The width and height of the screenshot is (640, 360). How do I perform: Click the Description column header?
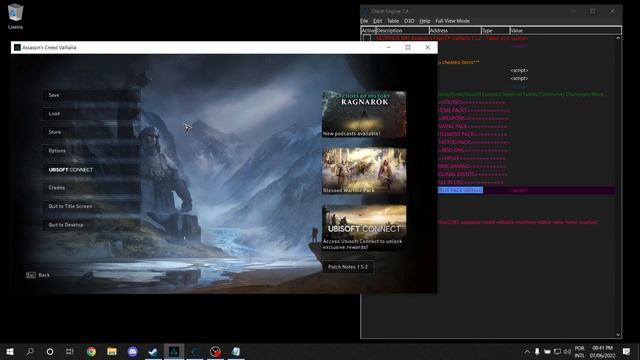402,30
